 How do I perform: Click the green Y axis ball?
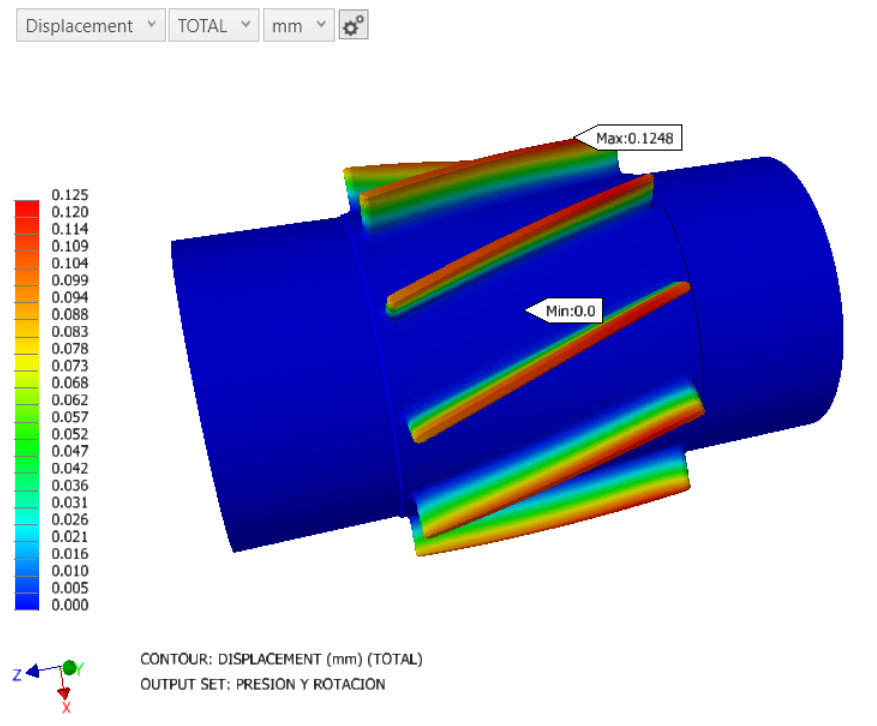[70, 667]
